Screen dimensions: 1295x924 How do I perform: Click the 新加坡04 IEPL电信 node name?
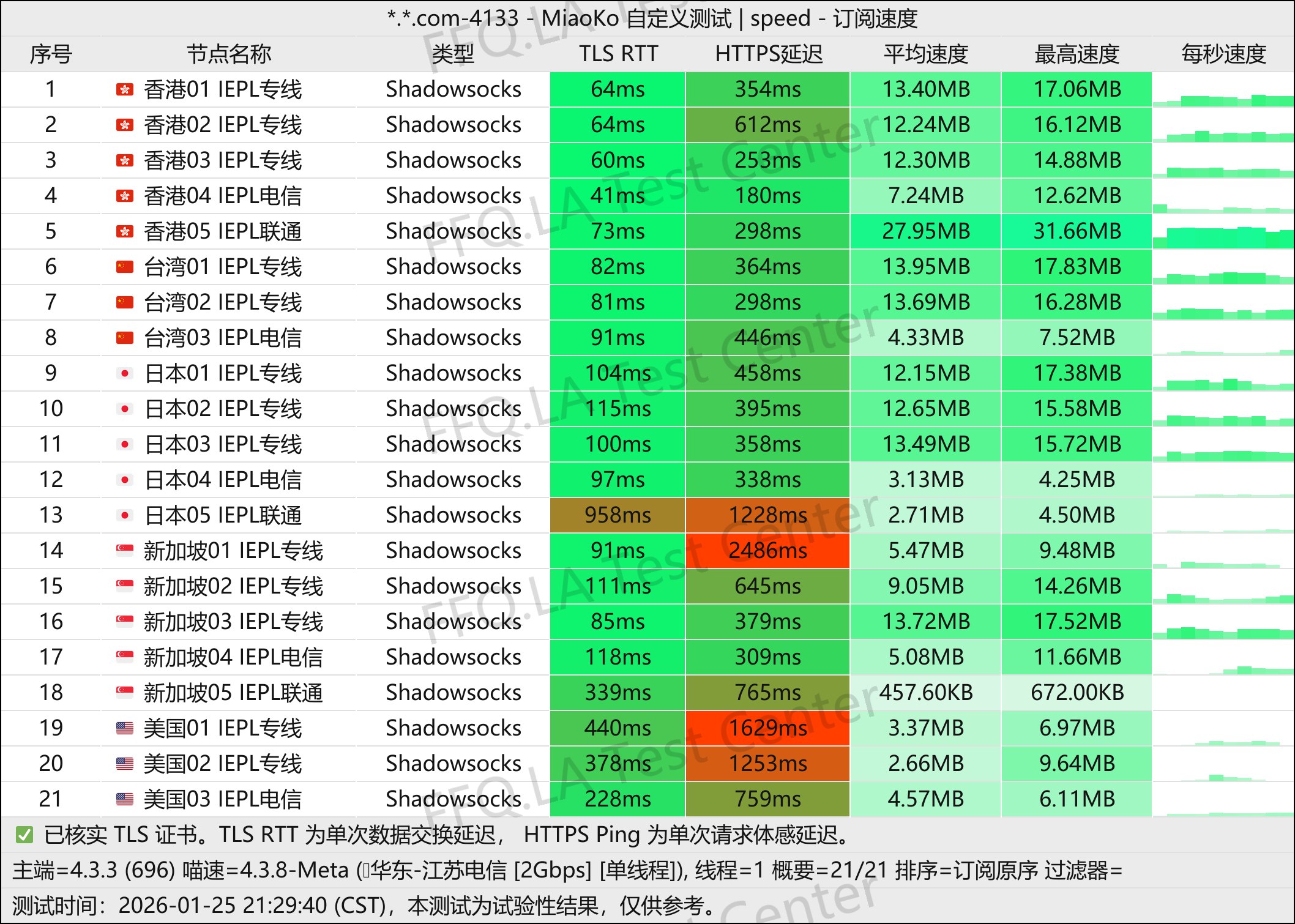(x=233, y=658)
